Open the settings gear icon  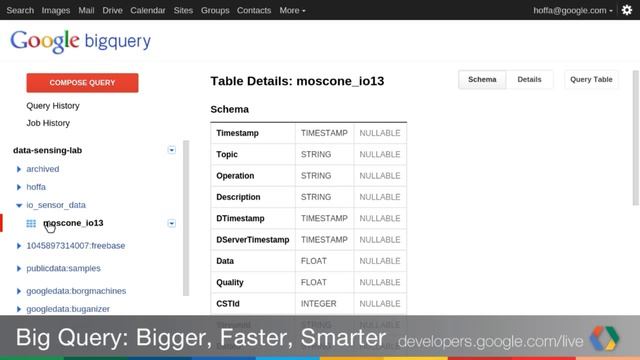627,10
